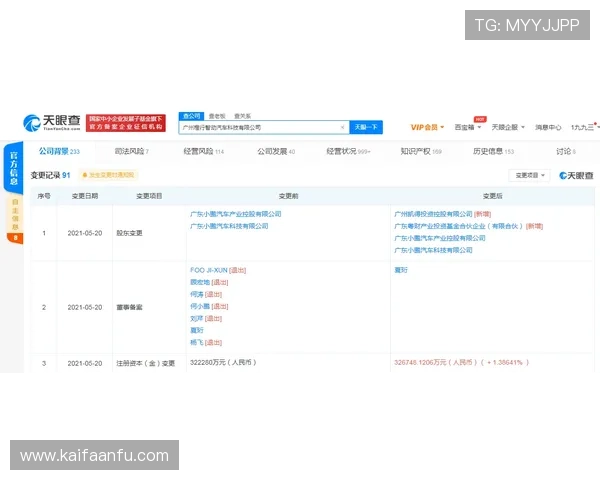The height and width of the screenshot is (480, 600).
Task: Open 广东粤财产业投资基金合伙企业 link
Action: pyautogui.click(x=458, y=226)
